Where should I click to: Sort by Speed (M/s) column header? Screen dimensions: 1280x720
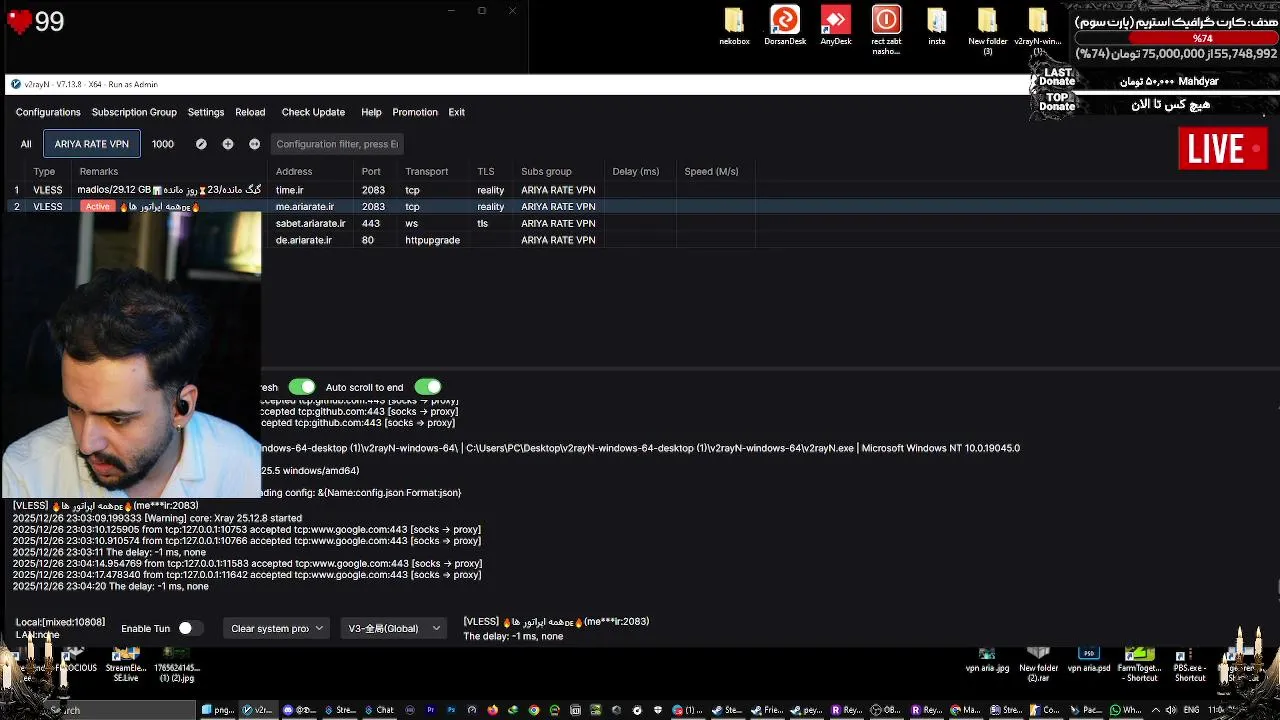click(711, 172)
